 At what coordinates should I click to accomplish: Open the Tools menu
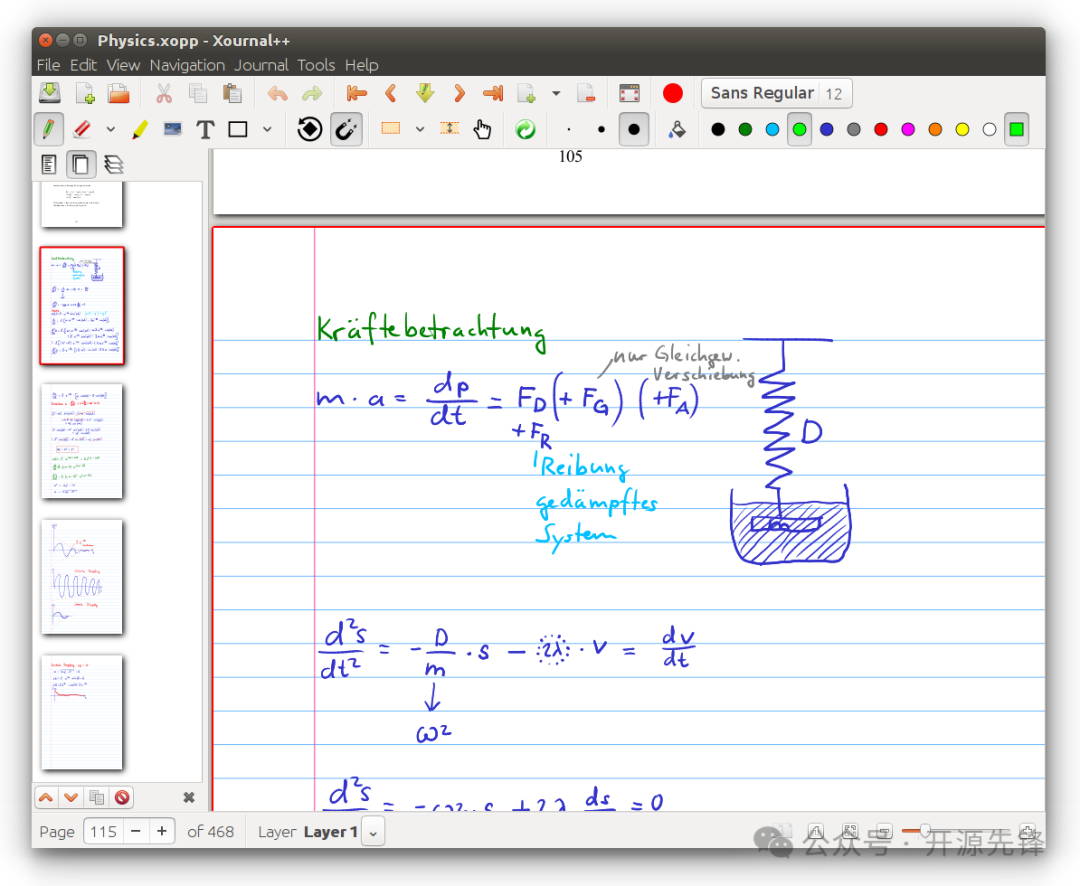316,65
